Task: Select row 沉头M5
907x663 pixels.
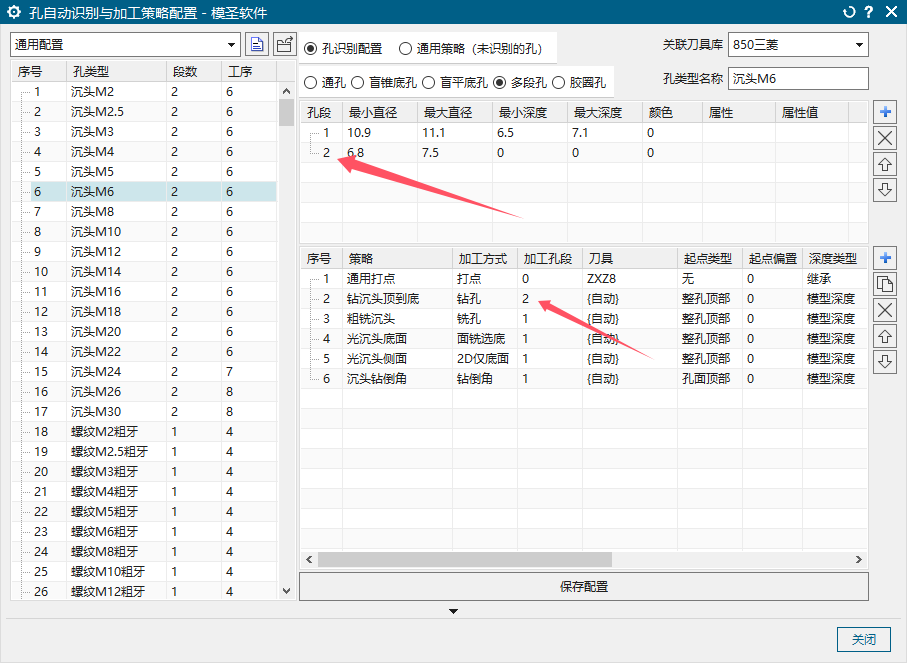Action: click(x=144, y=172)
